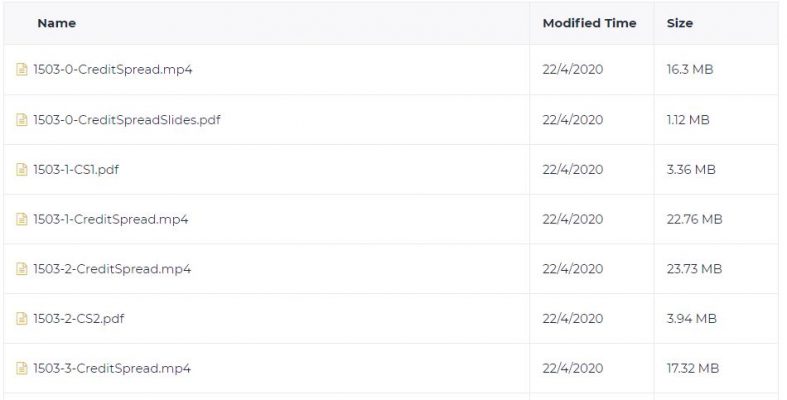Click file icon next to 1503-2-CS2.pdf
Image resolution: width=787 pixels, height=400 pixels.
click(22, 318)
